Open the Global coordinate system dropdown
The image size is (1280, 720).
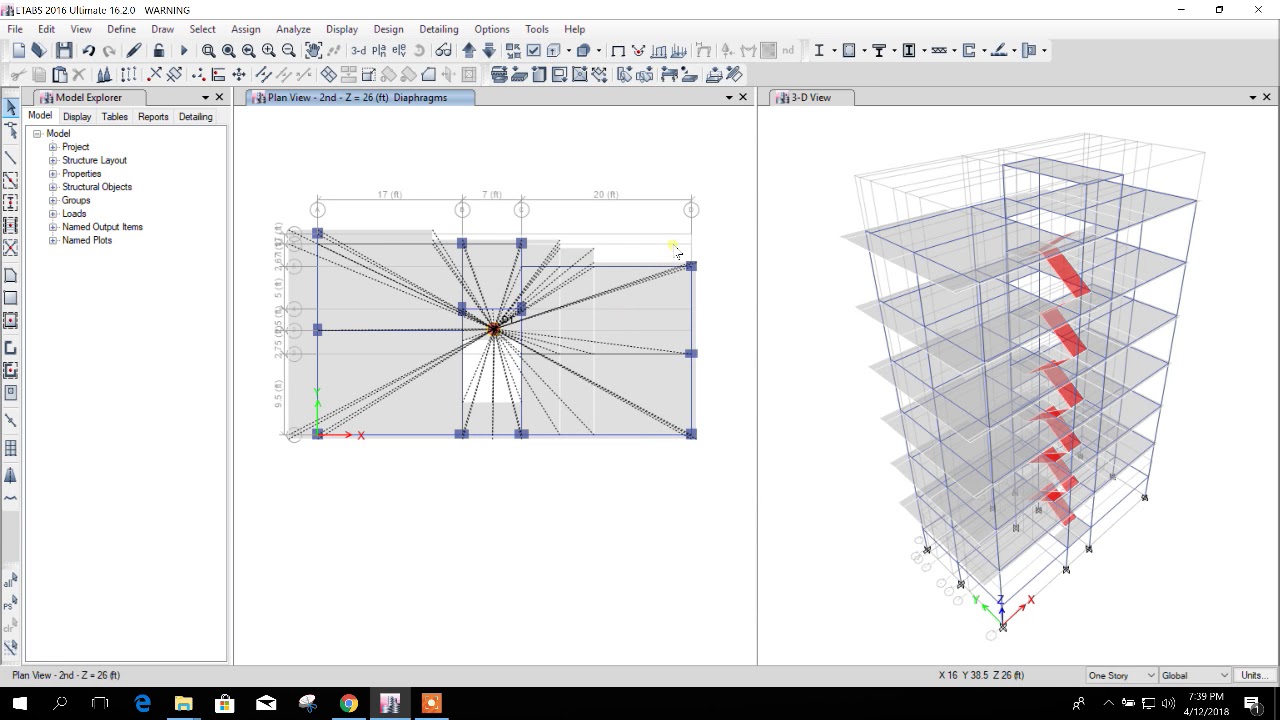point(1193,675)
